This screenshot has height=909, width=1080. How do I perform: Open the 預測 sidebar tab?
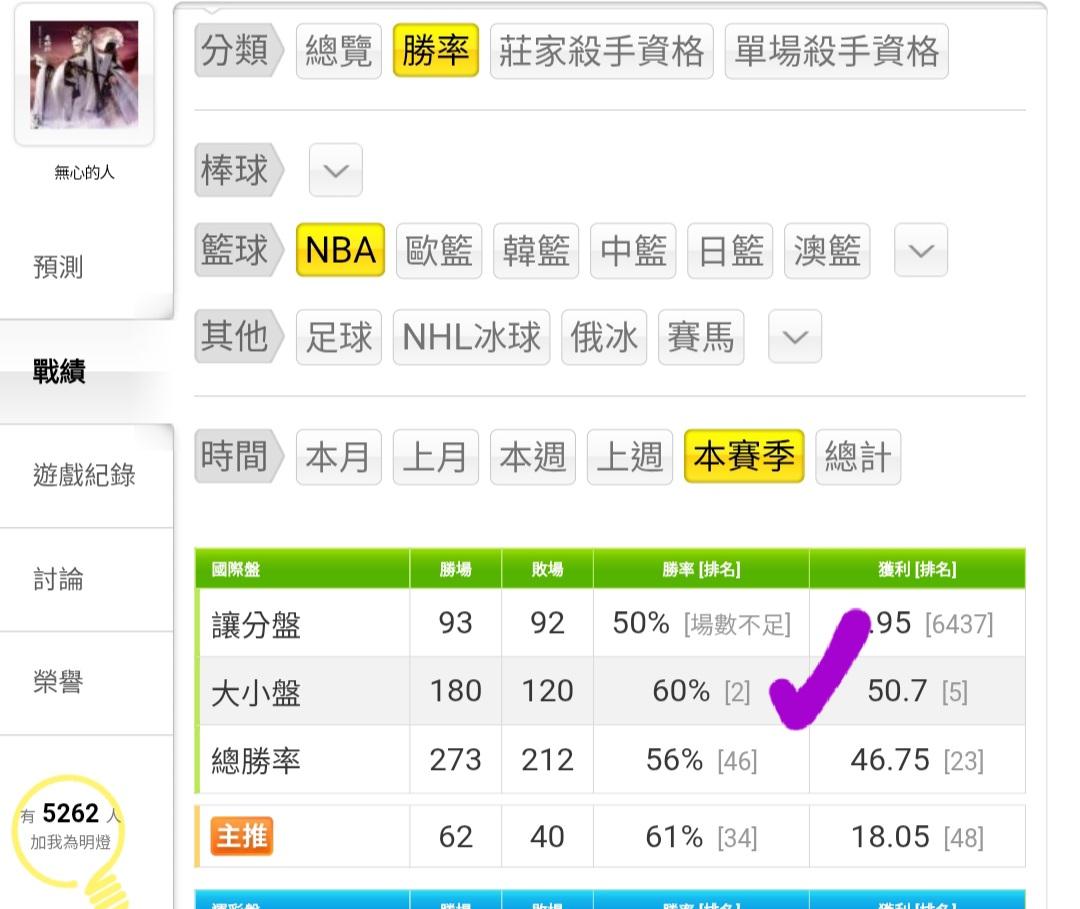58,267
